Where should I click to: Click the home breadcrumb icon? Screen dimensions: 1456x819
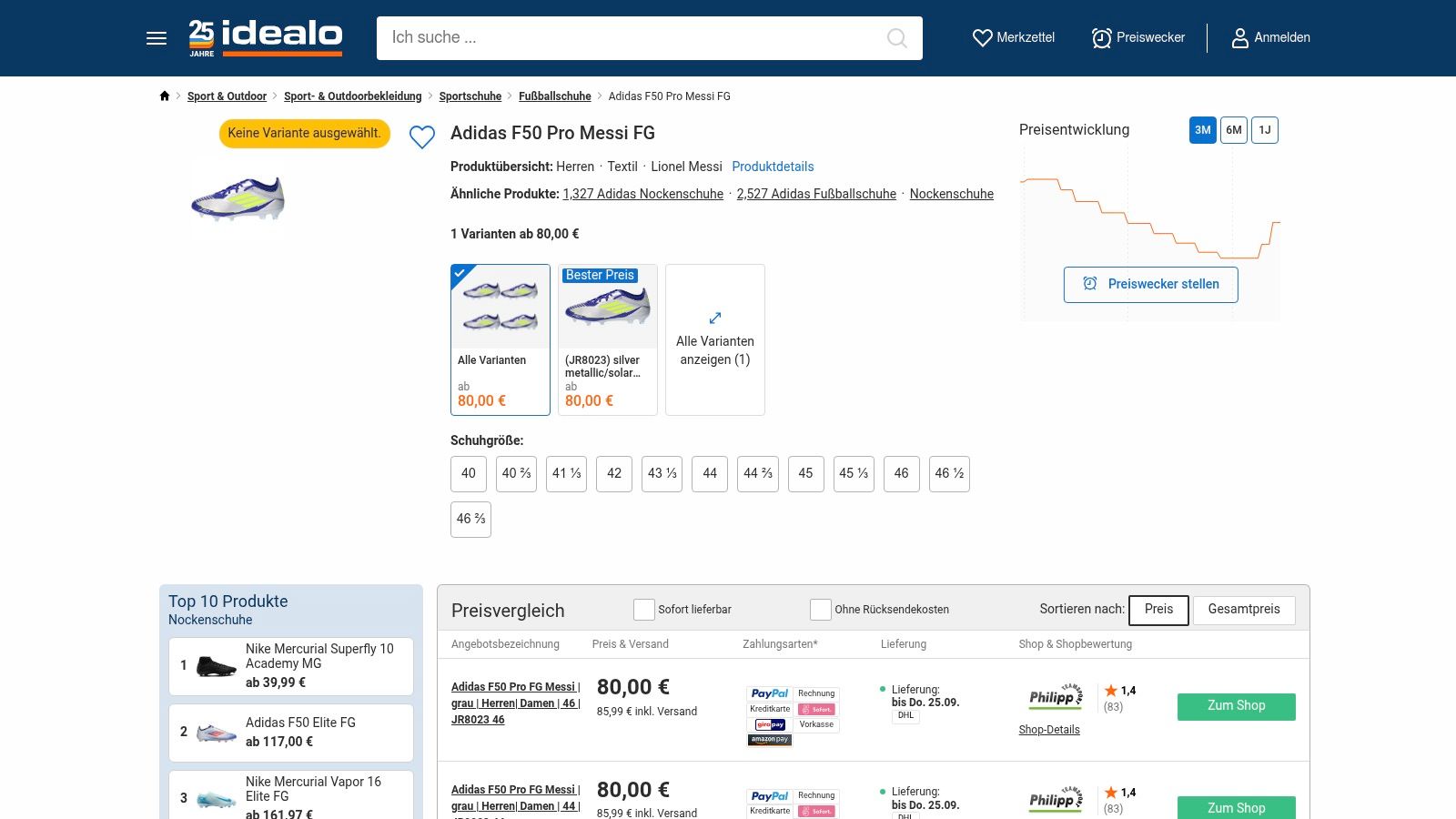(165, 96)
